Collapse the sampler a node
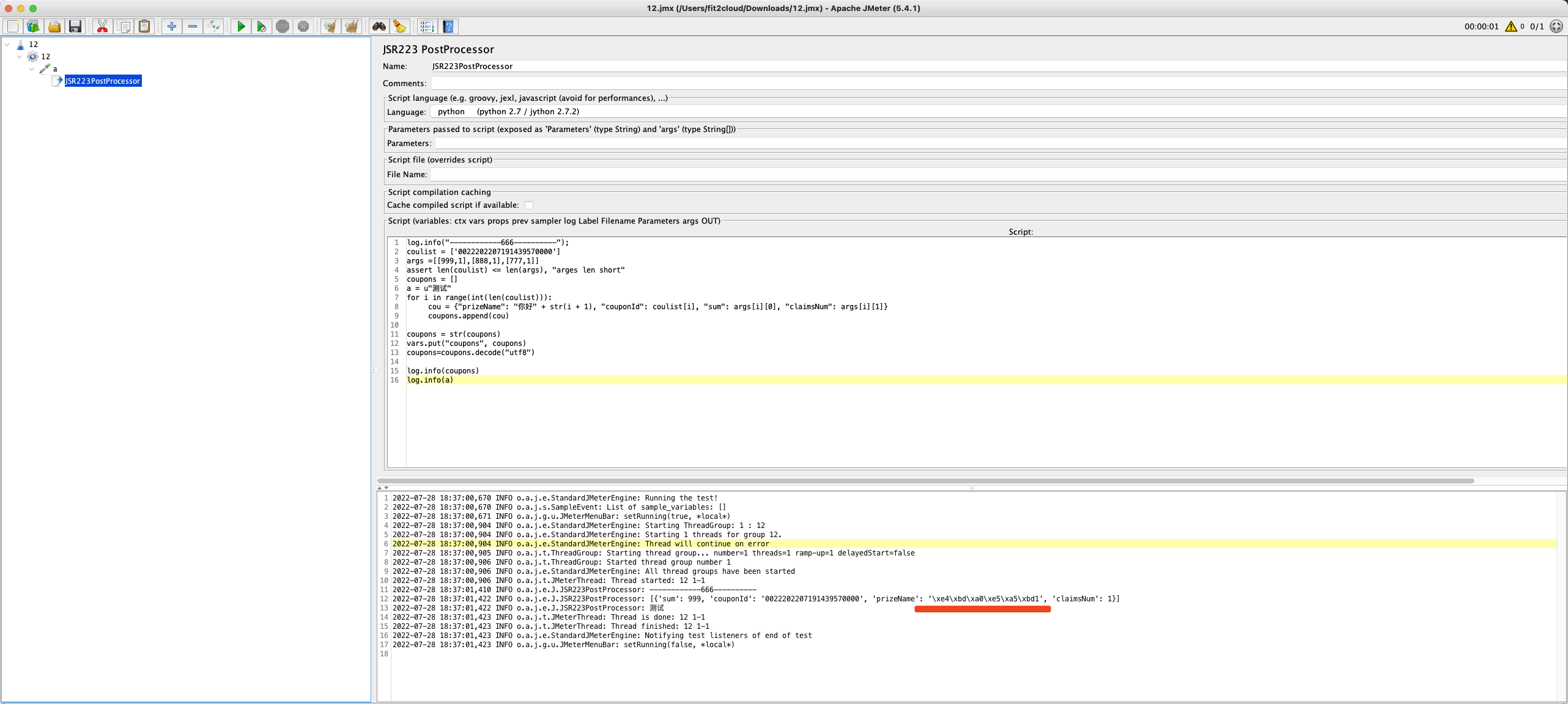Screen dimensions: 1568x704 click(31, 68)
